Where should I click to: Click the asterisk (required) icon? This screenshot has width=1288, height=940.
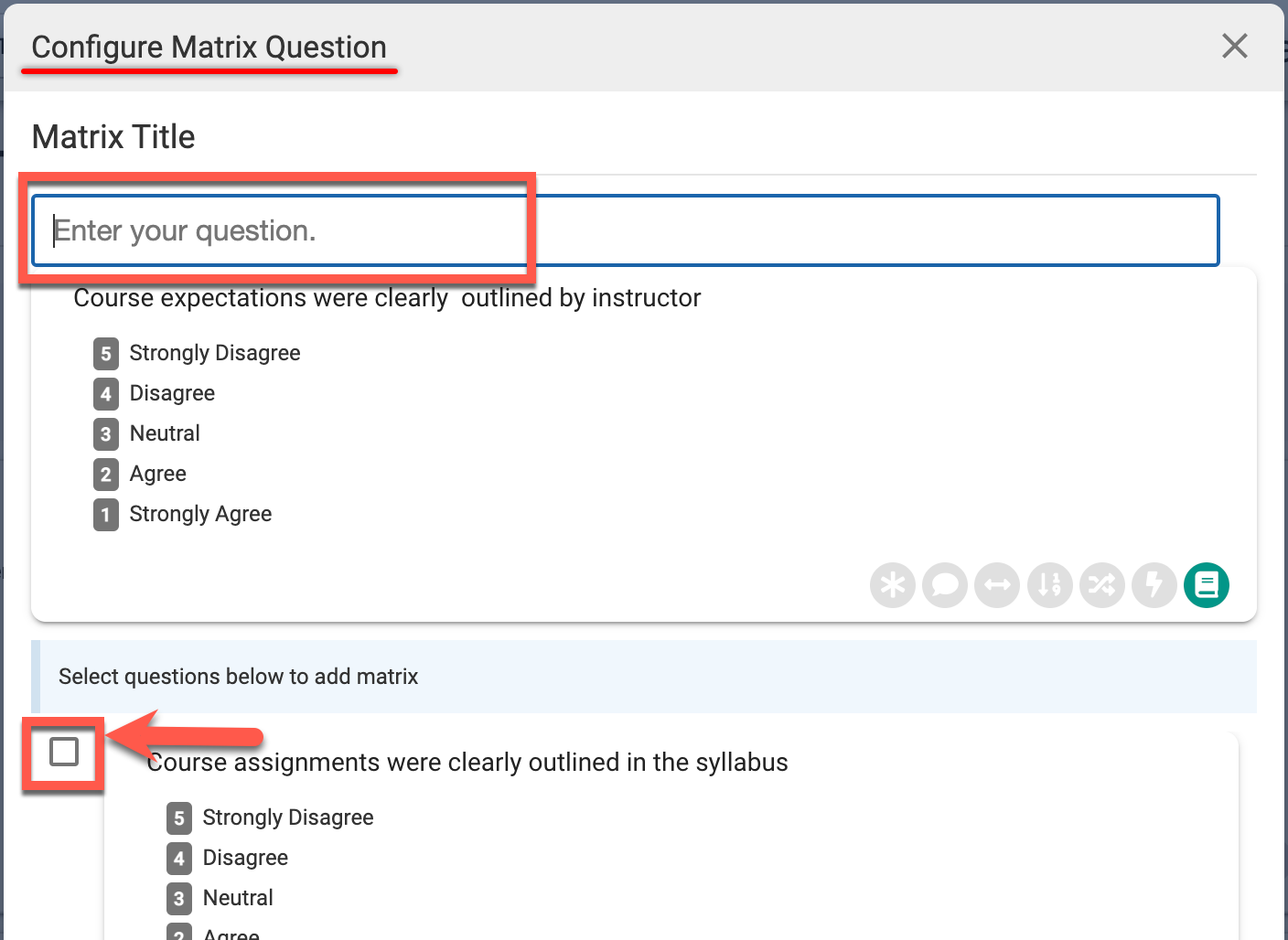pos(893,585)
